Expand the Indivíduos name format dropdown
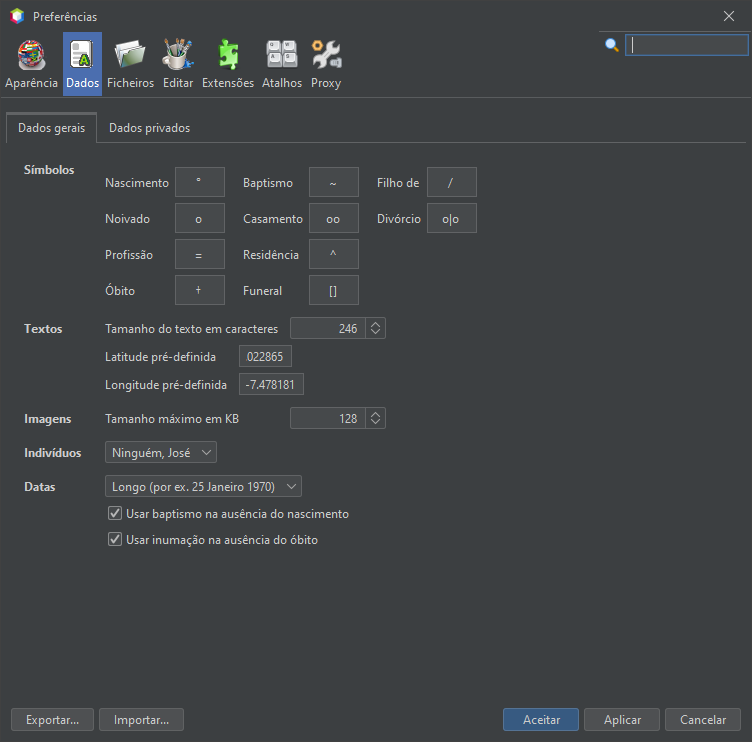Screen dimensions: 752x742 [x=160, y=453]
